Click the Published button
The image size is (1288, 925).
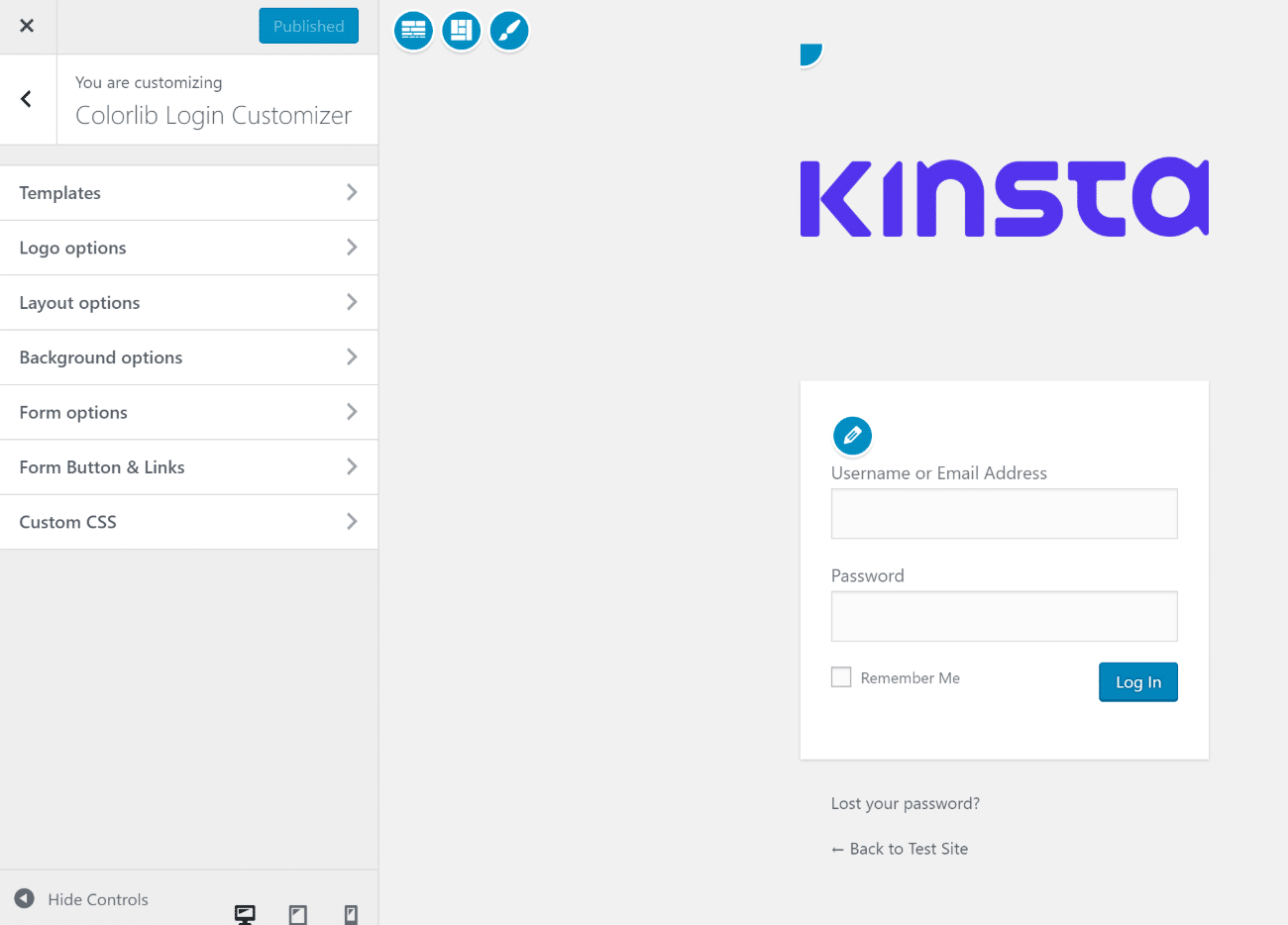(309, 26)
